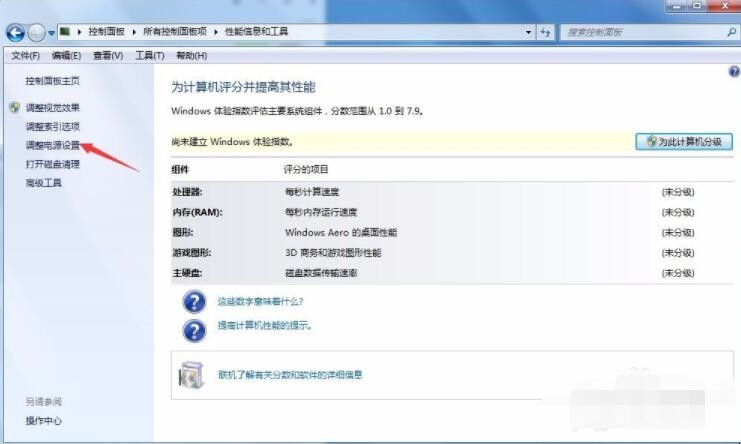Click the software box icon
741x444 pixels.
click(x=191, y=375)
